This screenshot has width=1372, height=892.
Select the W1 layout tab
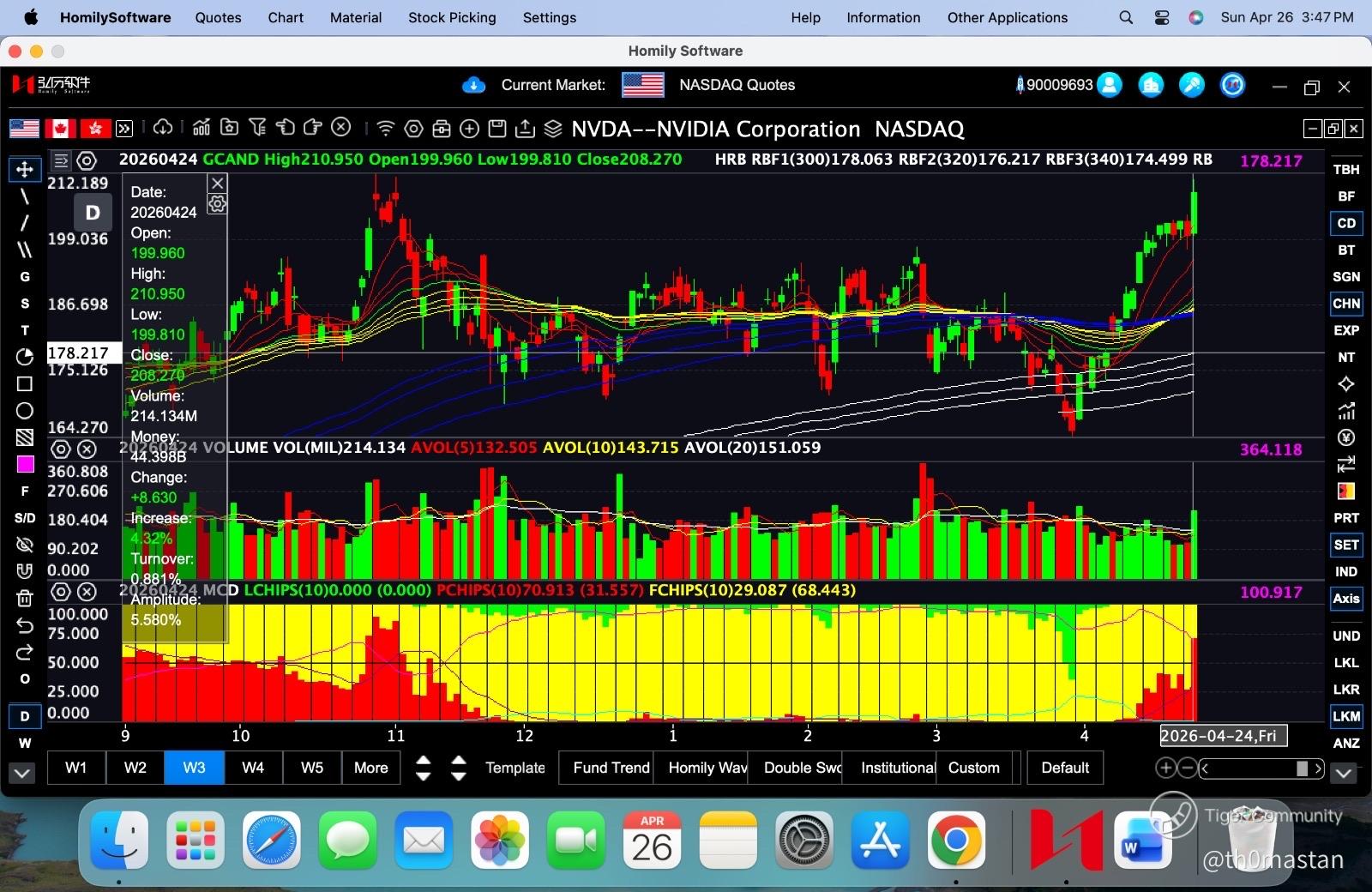click(76, 768)
